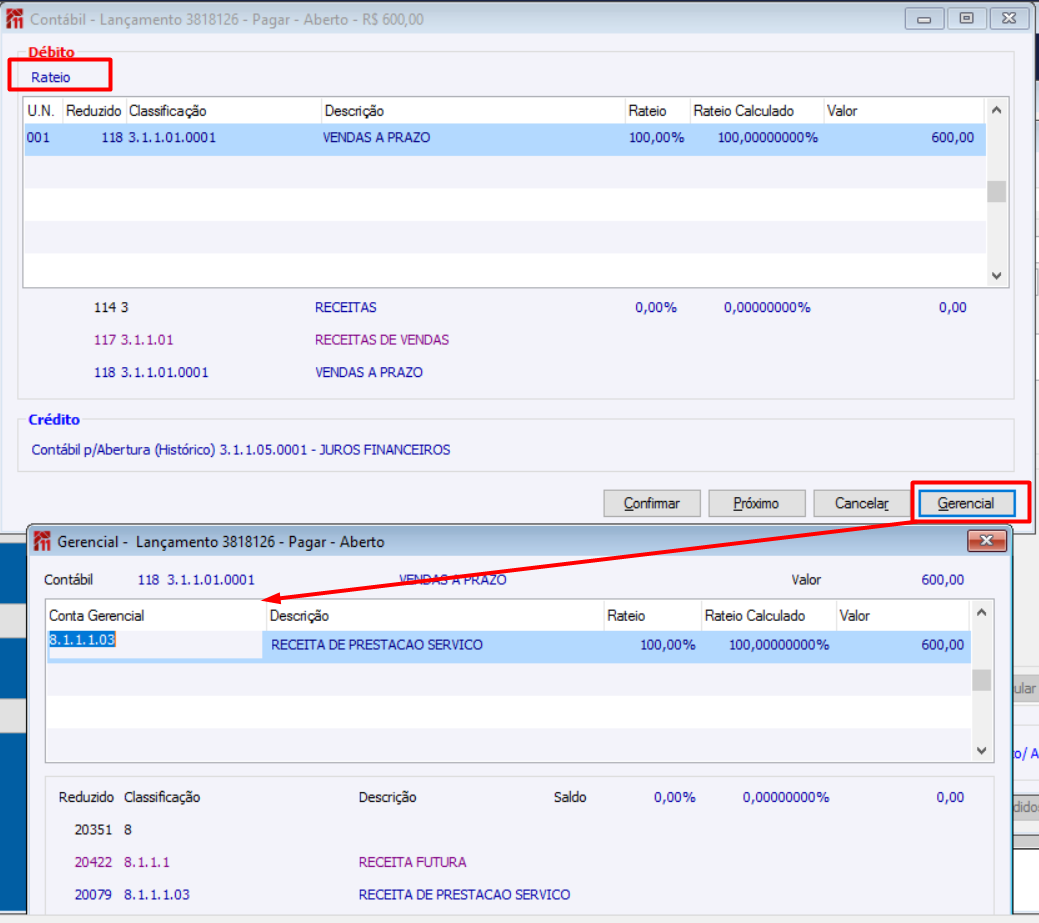
Task: Select the VENDAS A PRAZO row in Débito grid
Action: coord(505,138)
